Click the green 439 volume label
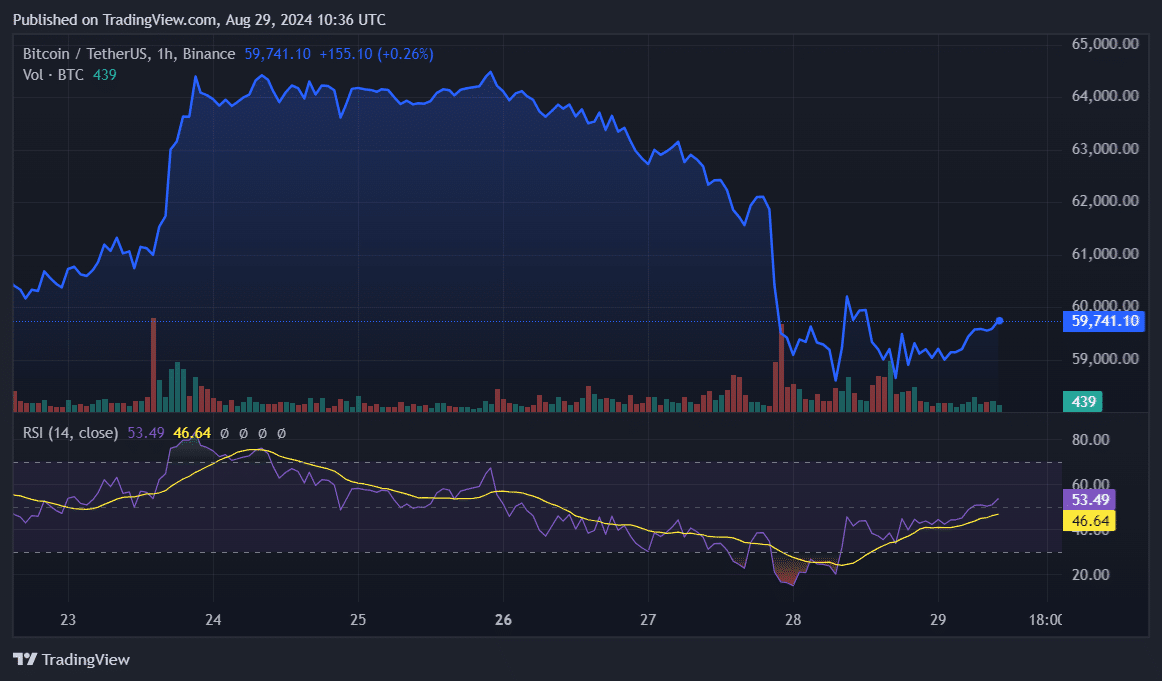Image resolution: width=1162 pixels, height=681 pixels. pos(1081,400)
